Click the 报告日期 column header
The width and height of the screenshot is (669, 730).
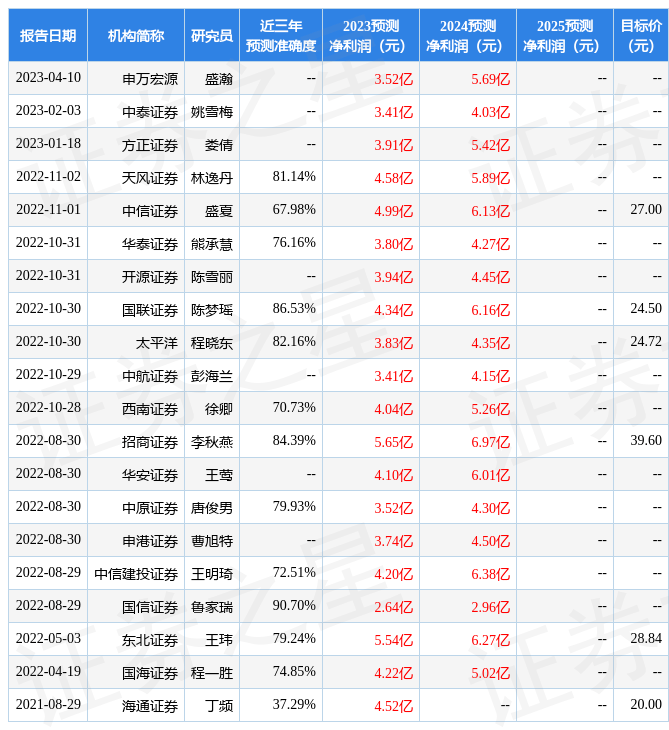[x=47, y=35]
